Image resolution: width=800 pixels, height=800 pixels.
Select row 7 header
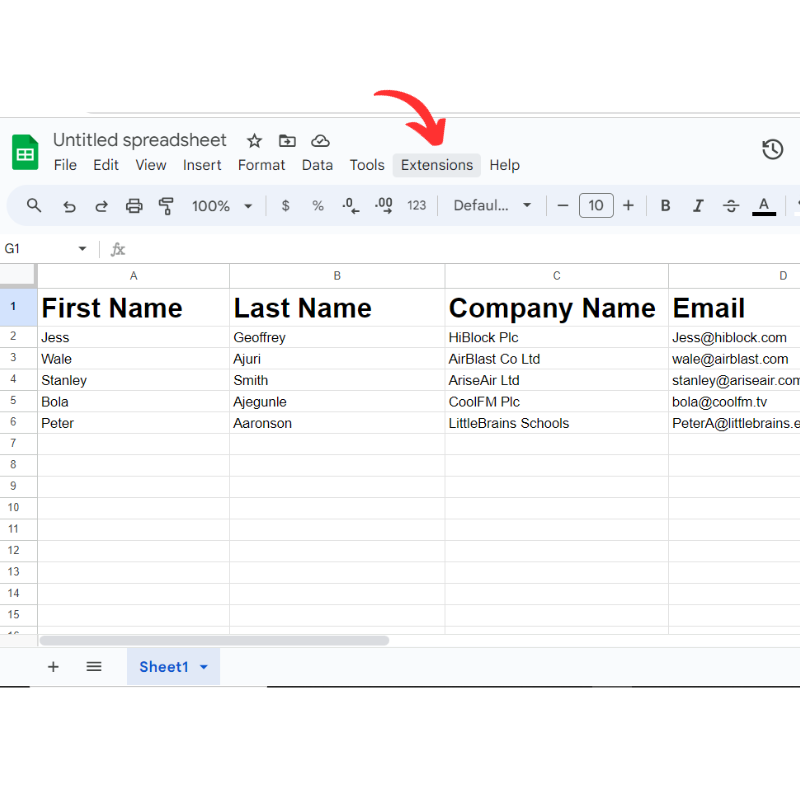click(18, 444)
